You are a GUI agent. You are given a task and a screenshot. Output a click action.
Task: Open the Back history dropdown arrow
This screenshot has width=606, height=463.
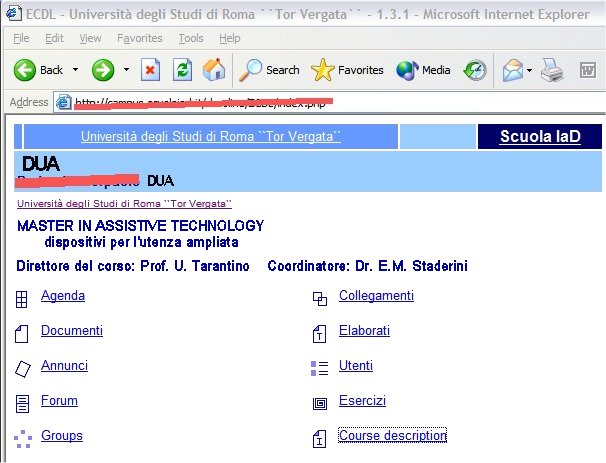point(75,70)
